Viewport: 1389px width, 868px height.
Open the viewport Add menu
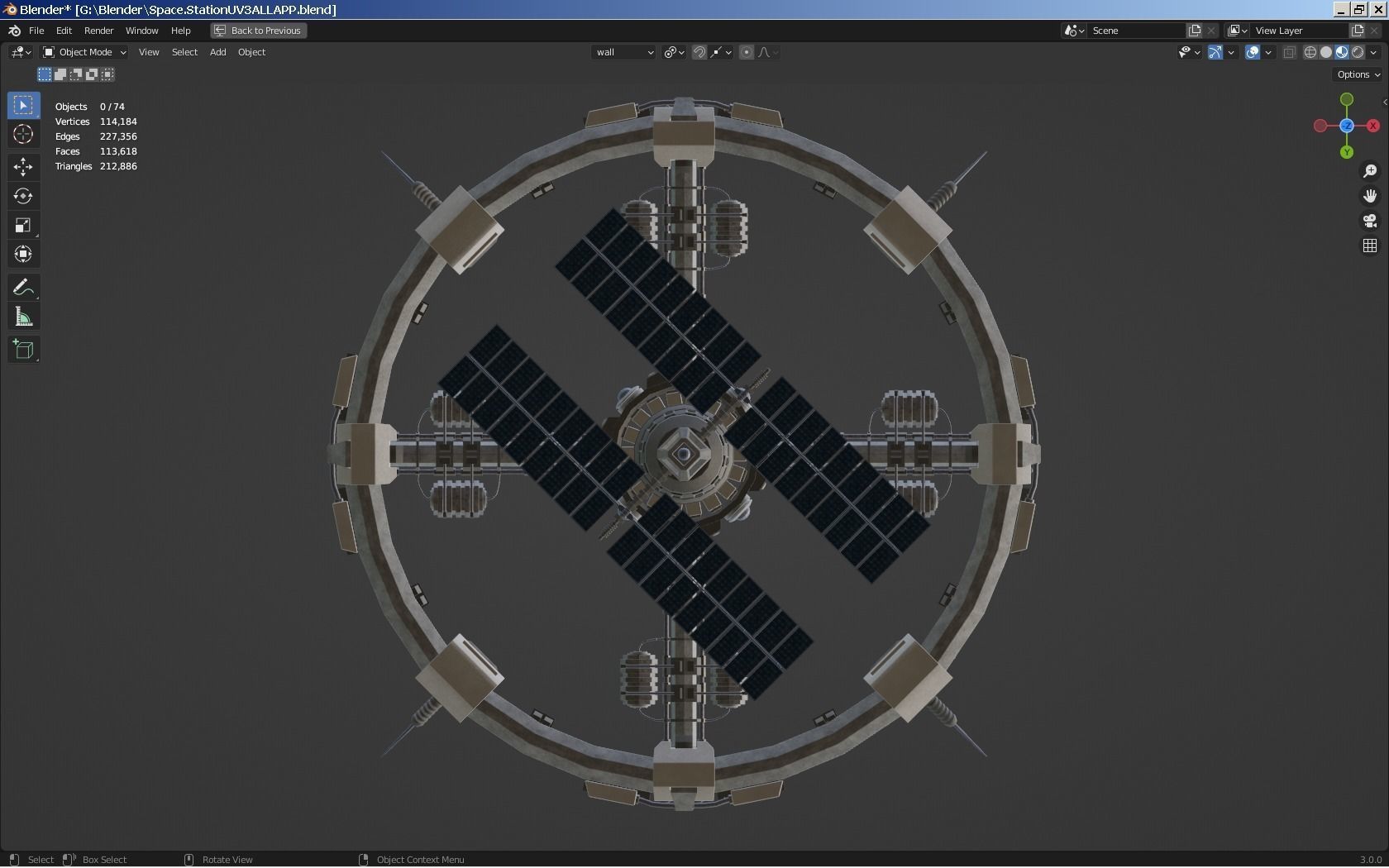217,52
